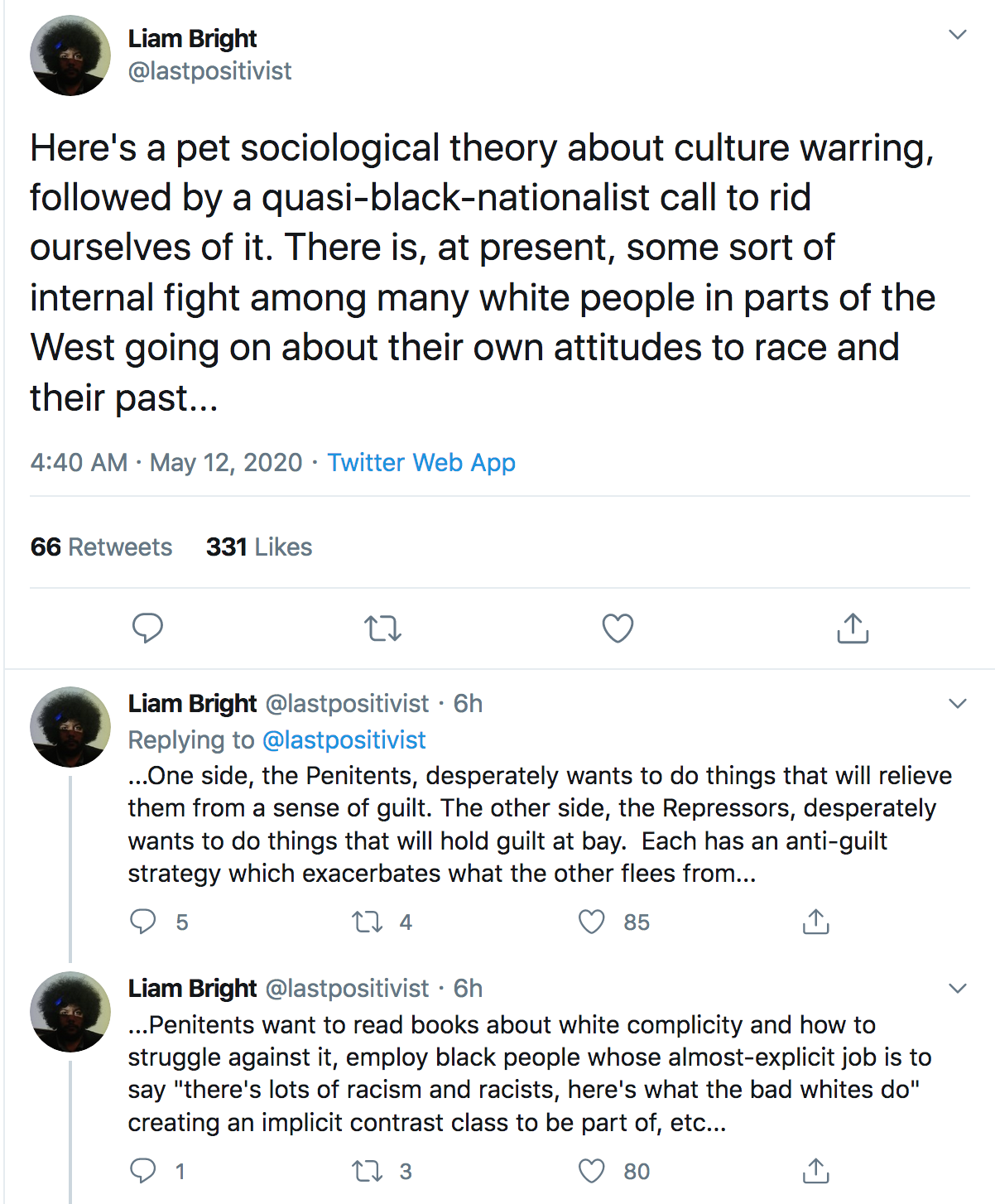Like the tweet with 80 likes
Image resolution: width=995 pixels, height=1204 pixels.
pos(592,1171)
